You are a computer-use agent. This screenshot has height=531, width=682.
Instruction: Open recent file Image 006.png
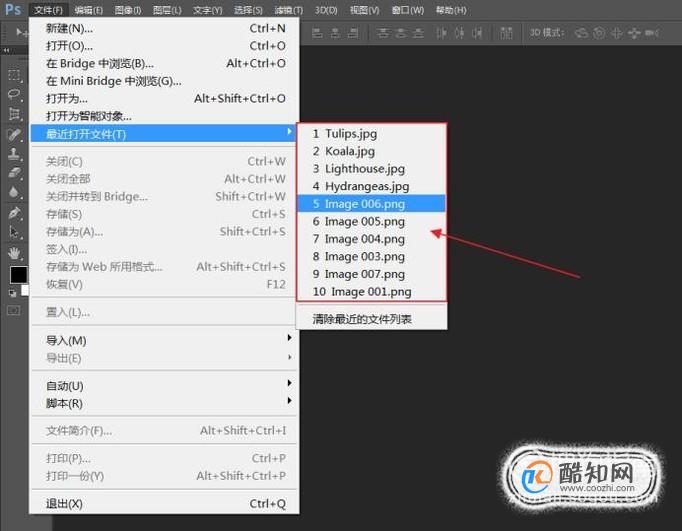click(x=371, y=204)
